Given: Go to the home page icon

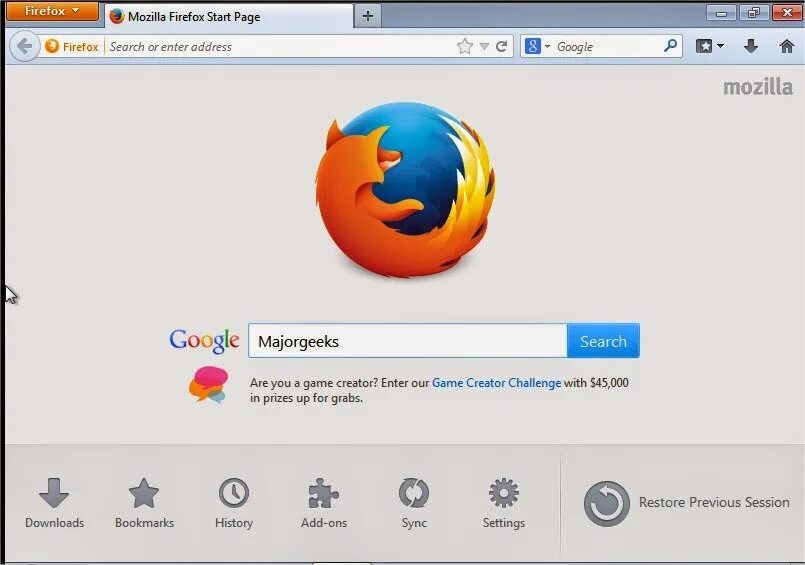Looking at the screenshot, I should [787, 46].
